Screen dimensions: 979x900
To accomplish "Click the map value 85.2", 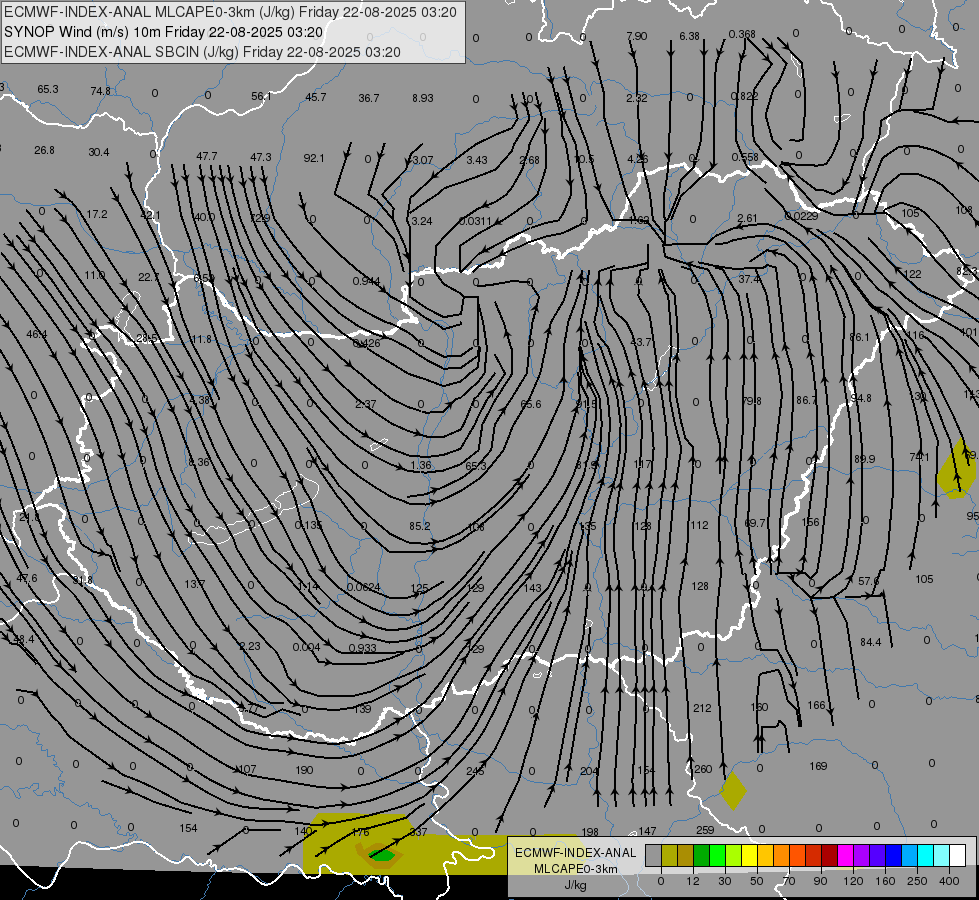I will pos(420,526).
